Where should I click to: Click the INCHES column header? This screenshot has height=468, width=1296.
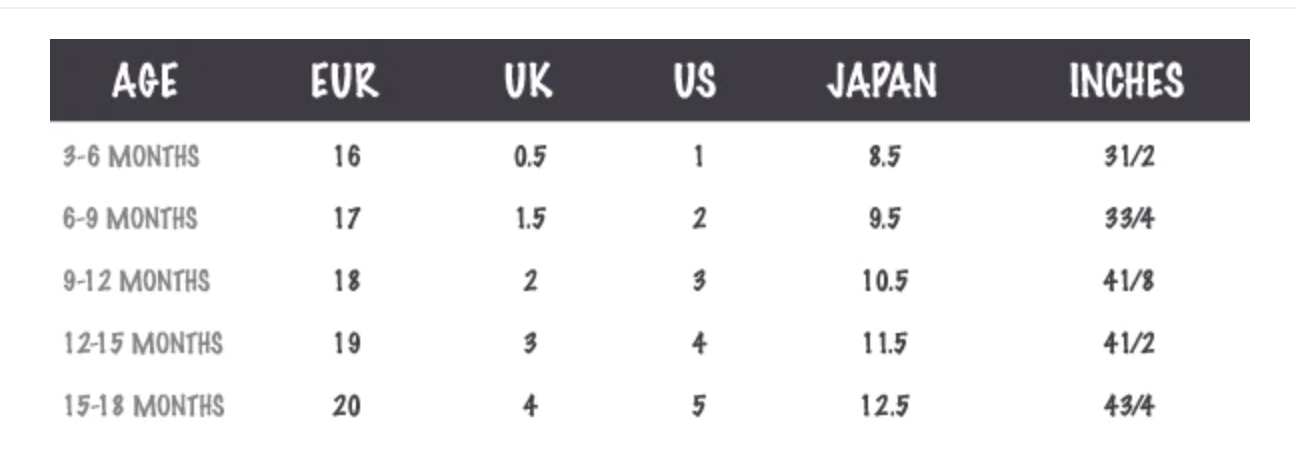pyautogui.click(x=1126, y=81)
